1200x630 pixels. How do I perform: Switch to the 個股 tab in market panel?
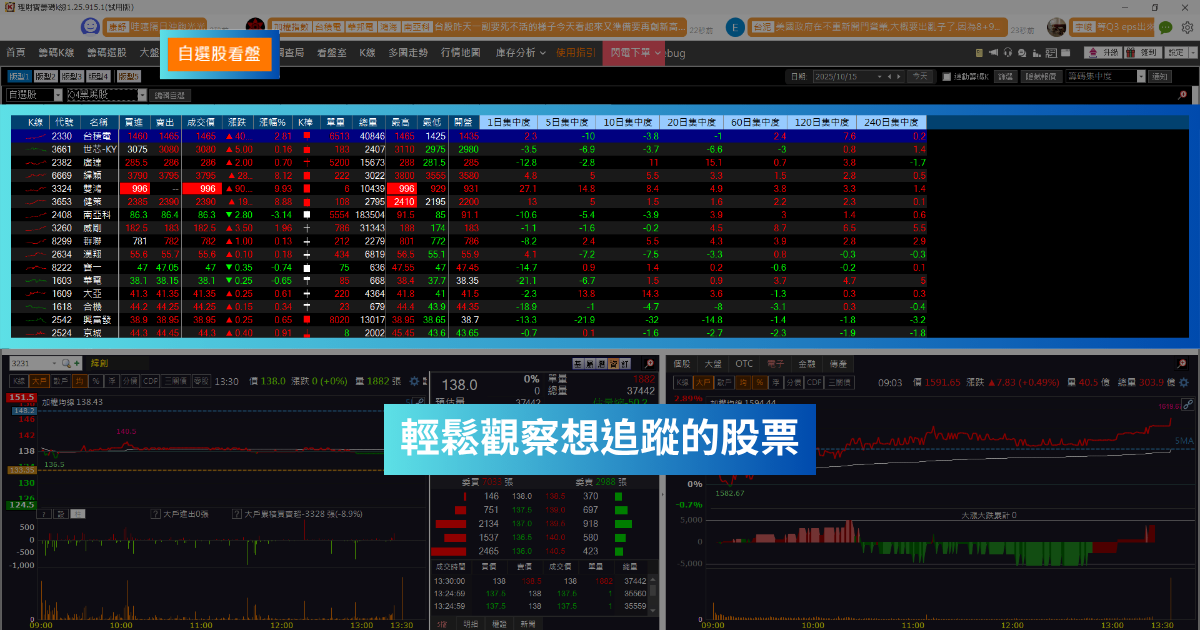point(681,363)
